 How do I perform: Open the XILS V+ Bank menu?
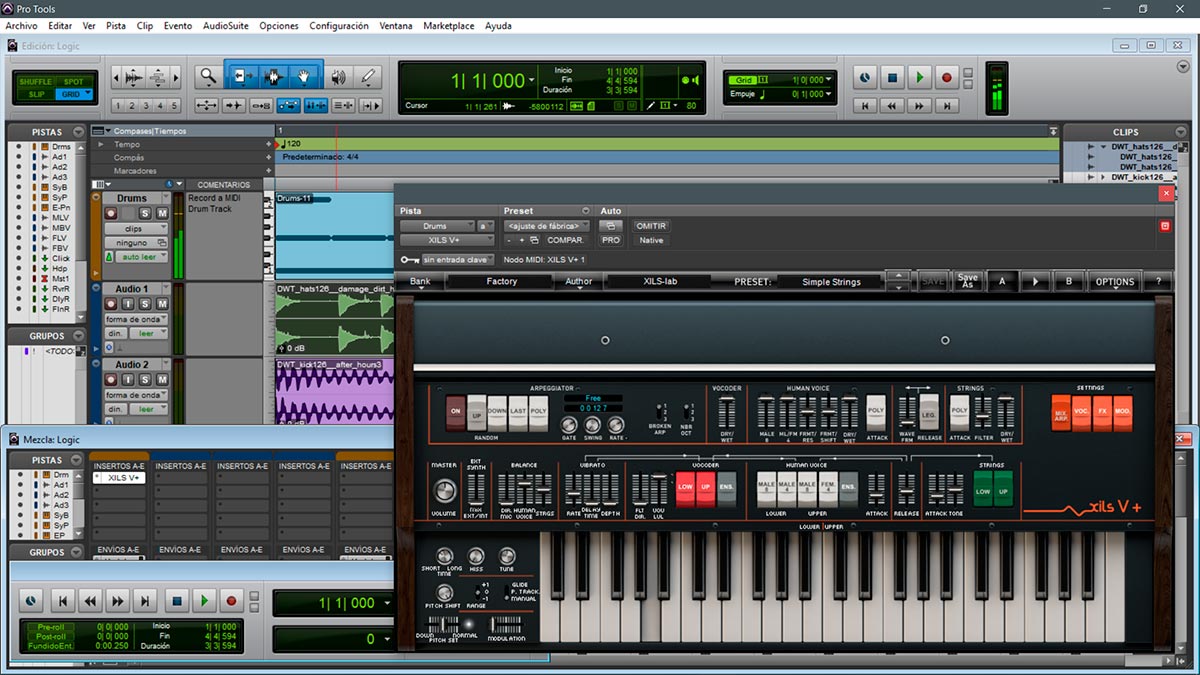tap(420, 282)
